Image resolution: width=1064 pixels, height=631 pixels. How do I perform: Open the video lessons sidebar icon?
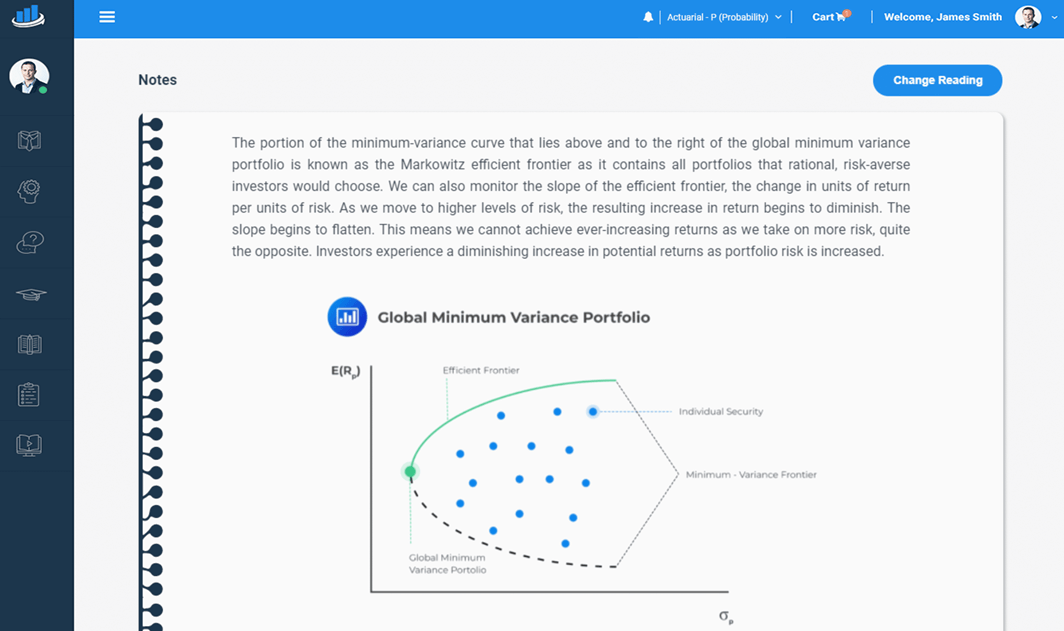click(x=29, y=445)
